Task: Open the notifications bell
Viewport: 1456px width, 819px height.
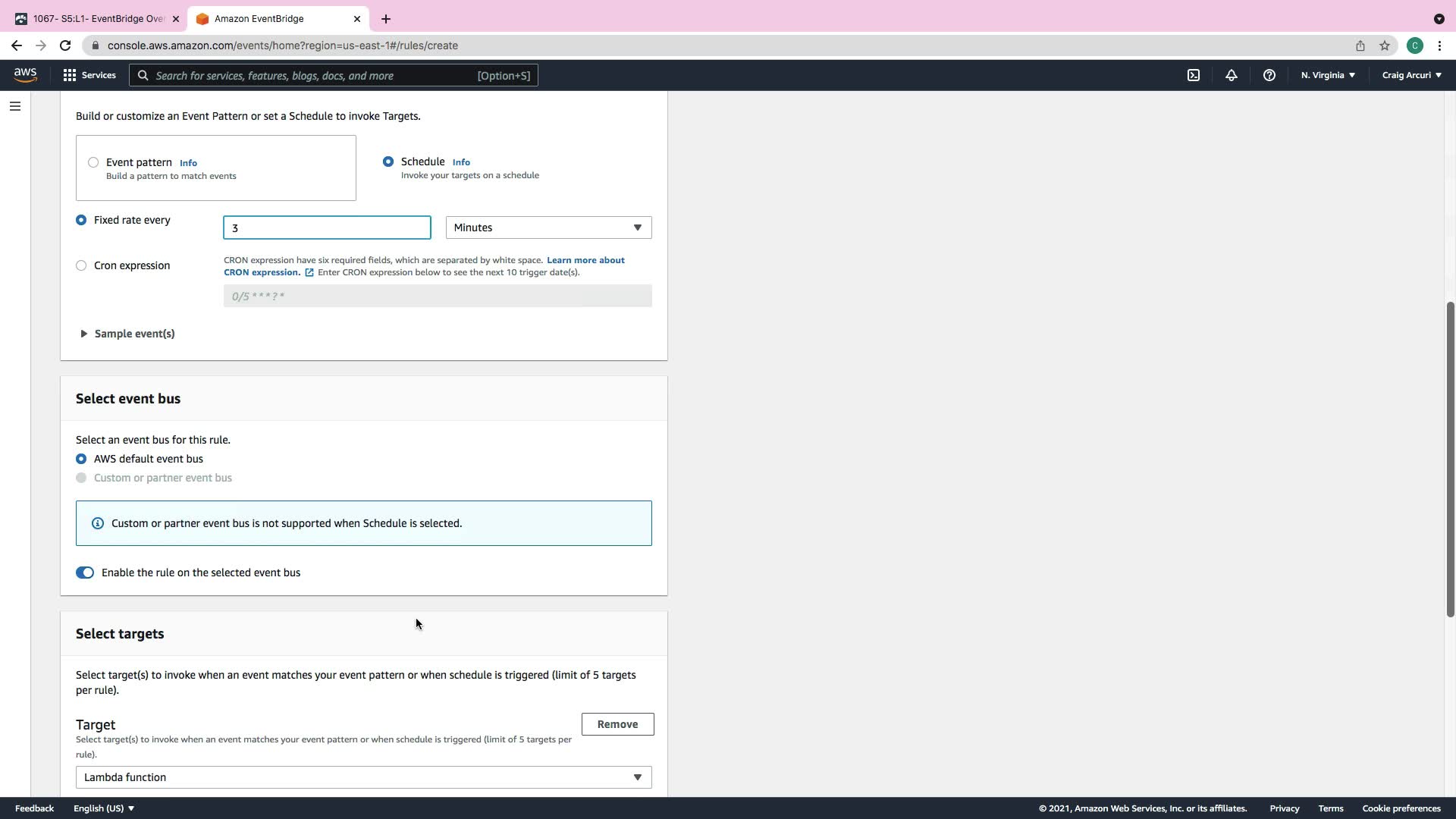Action: [1231, 75]
